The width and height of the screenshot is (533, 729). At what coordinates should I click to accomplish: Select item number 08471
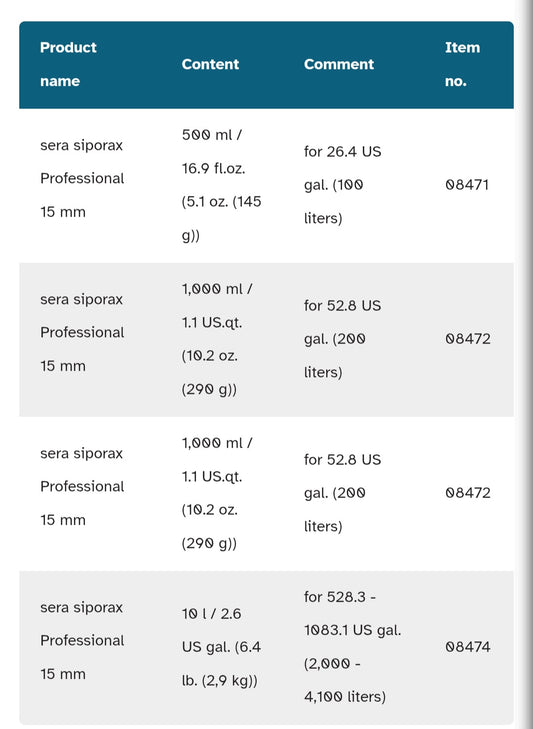(467, 185)
